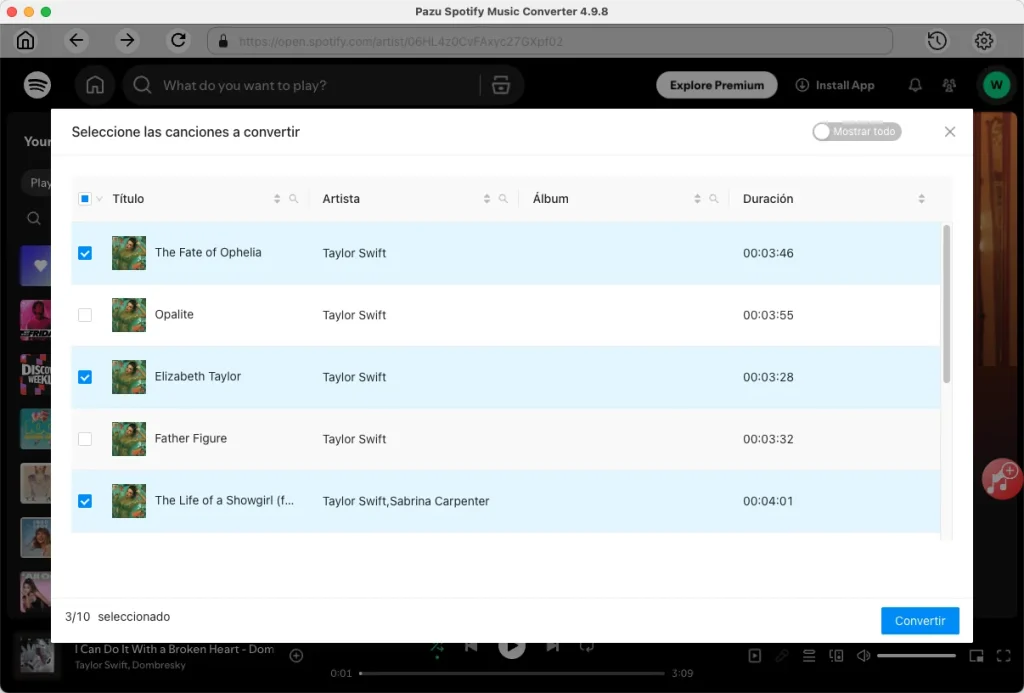The height and width of the screenshot is (693, 1024).
Task: Click the song progress slider
Action: pos(510,675)
